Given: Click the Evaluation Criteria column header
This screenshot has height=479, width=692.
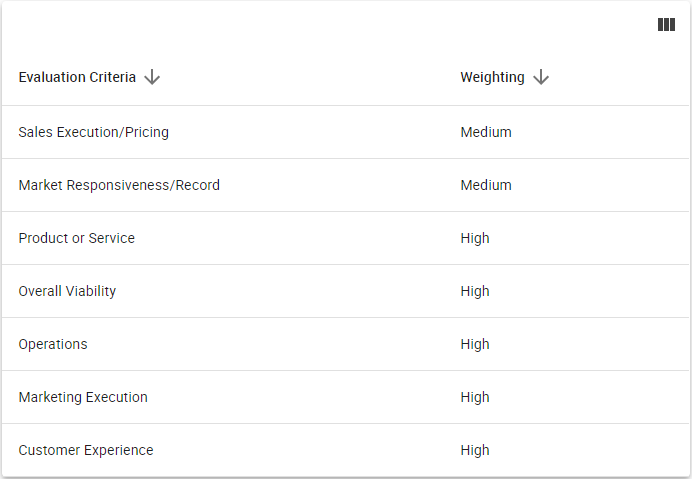Looking at the screenshot, I should coord(77,77).
